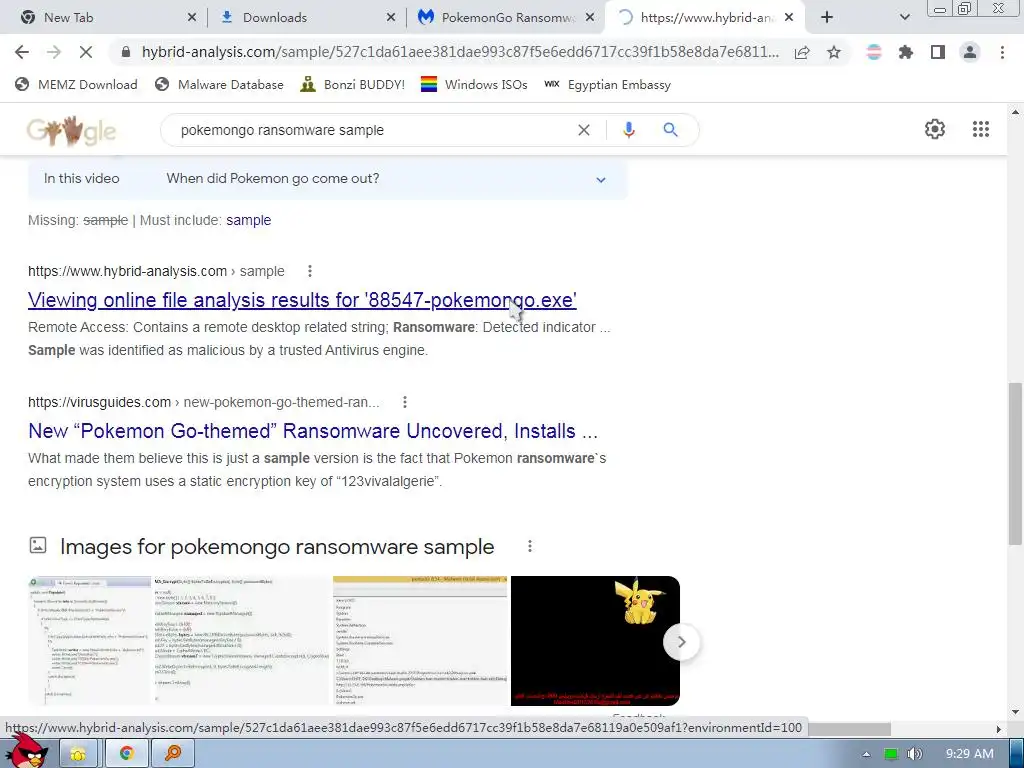This screenshot has width=1024, height=768.
Task: Open more options for hybrid-analysis result
Action: (310, 271)
